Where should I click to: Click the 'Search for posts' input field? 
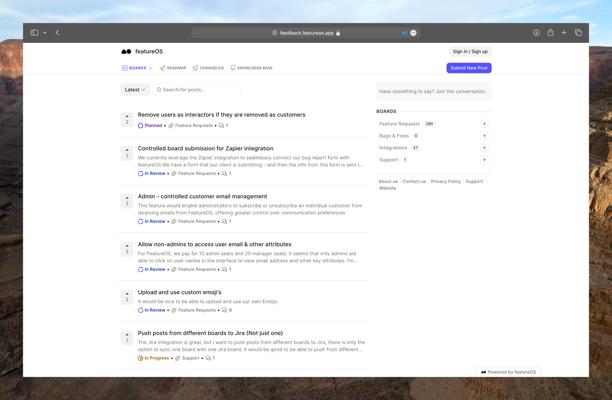click(x=200, y=90)
